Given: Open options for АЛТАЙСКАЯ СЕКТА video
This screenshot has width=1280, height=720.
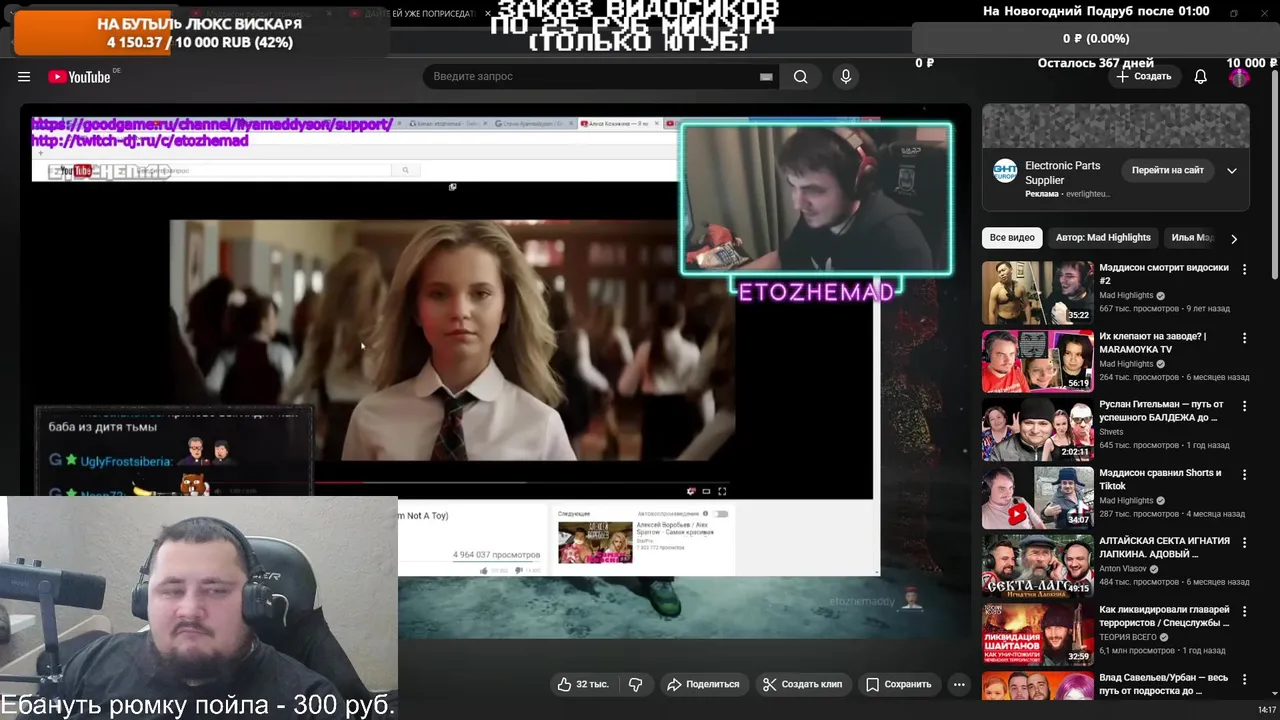Looking at the screenshot, I should click(1244, 543).
